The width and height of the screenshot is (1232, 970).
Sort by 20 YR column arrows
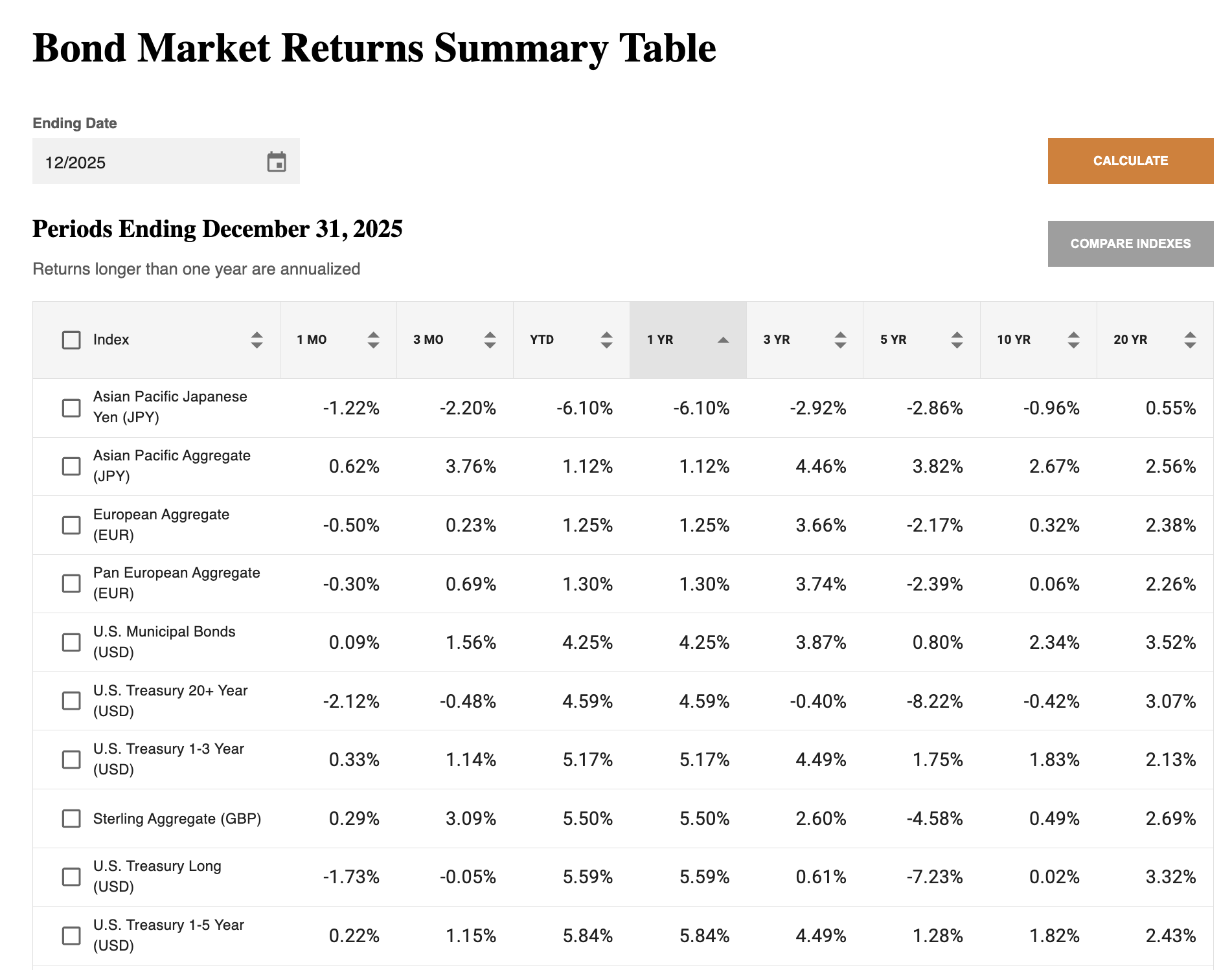tap(1190, 340)
